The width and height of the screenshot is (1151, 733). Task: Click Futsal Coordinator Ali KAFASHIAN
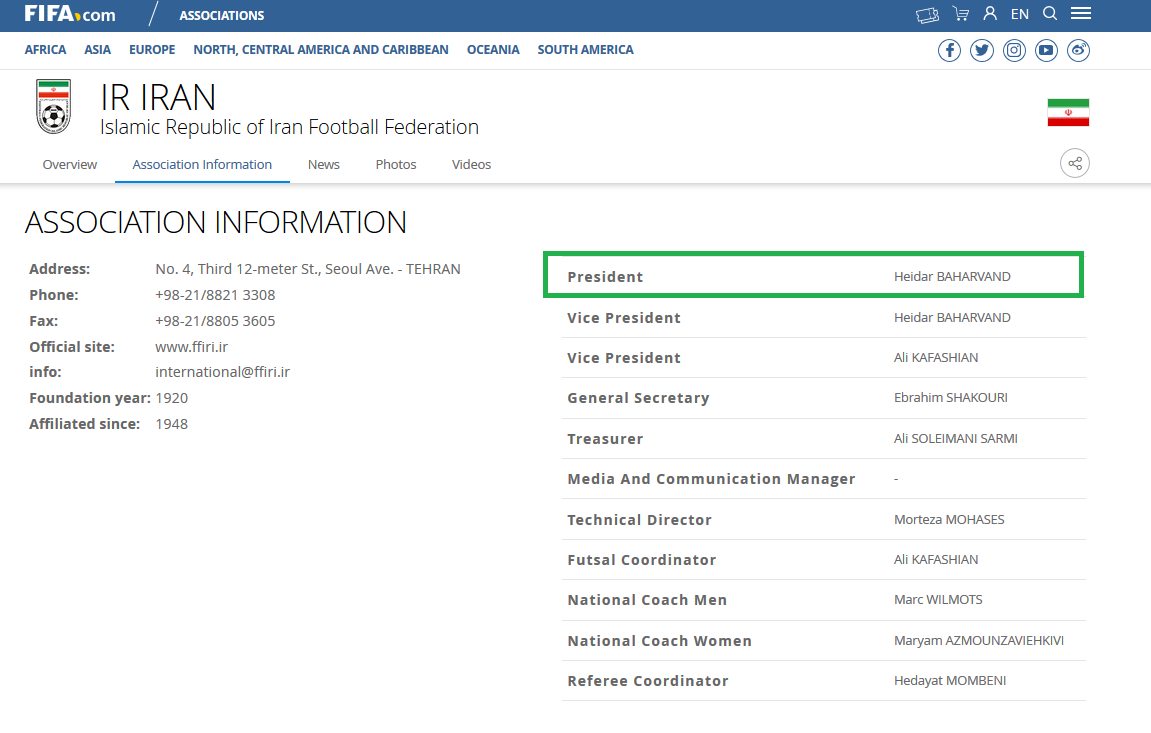pyautogui.click(x=936, y=560)
